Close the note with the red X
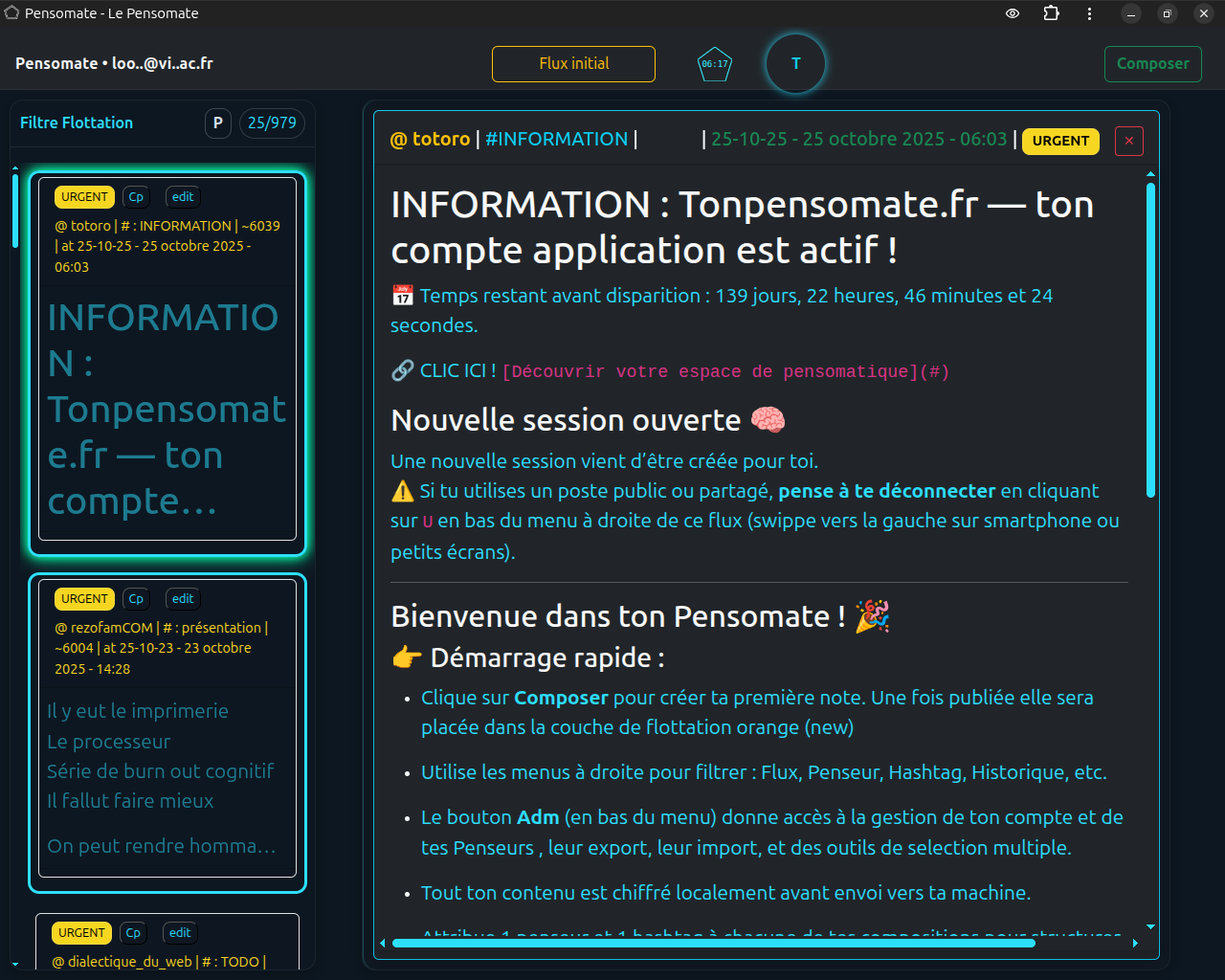Viewport: 1225px width, 980px height. [1128, 141]
